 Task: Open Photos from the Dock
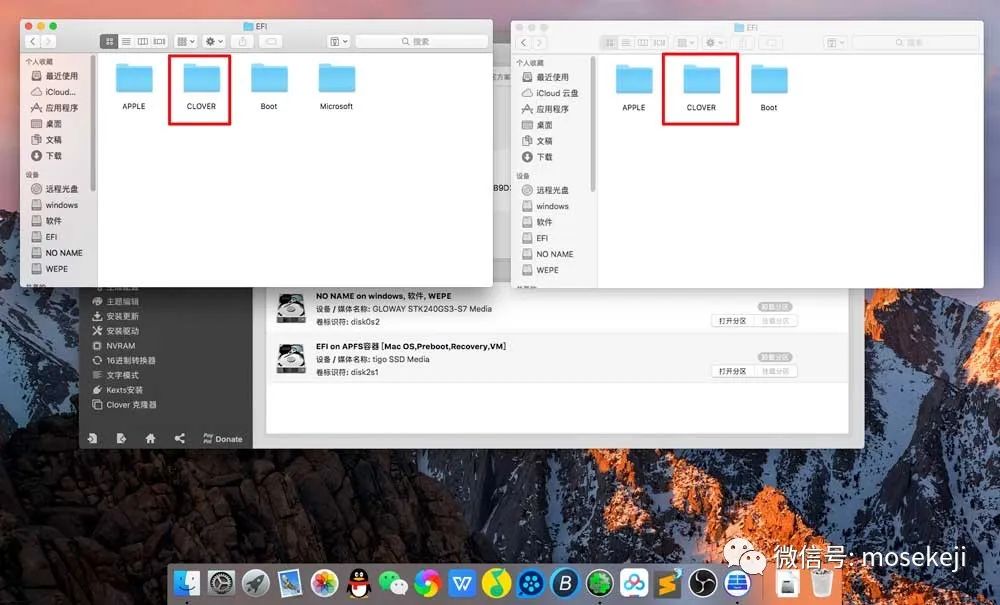coord(325,583)
